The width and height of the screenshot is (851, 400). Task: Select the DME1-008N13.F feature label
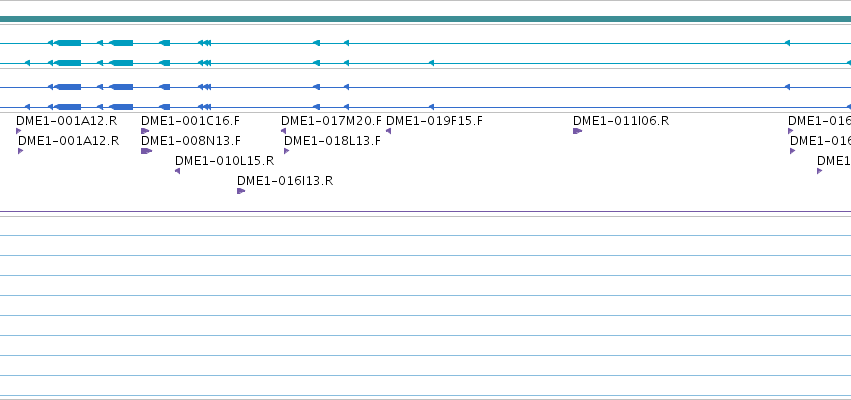(x=190, y=141)
